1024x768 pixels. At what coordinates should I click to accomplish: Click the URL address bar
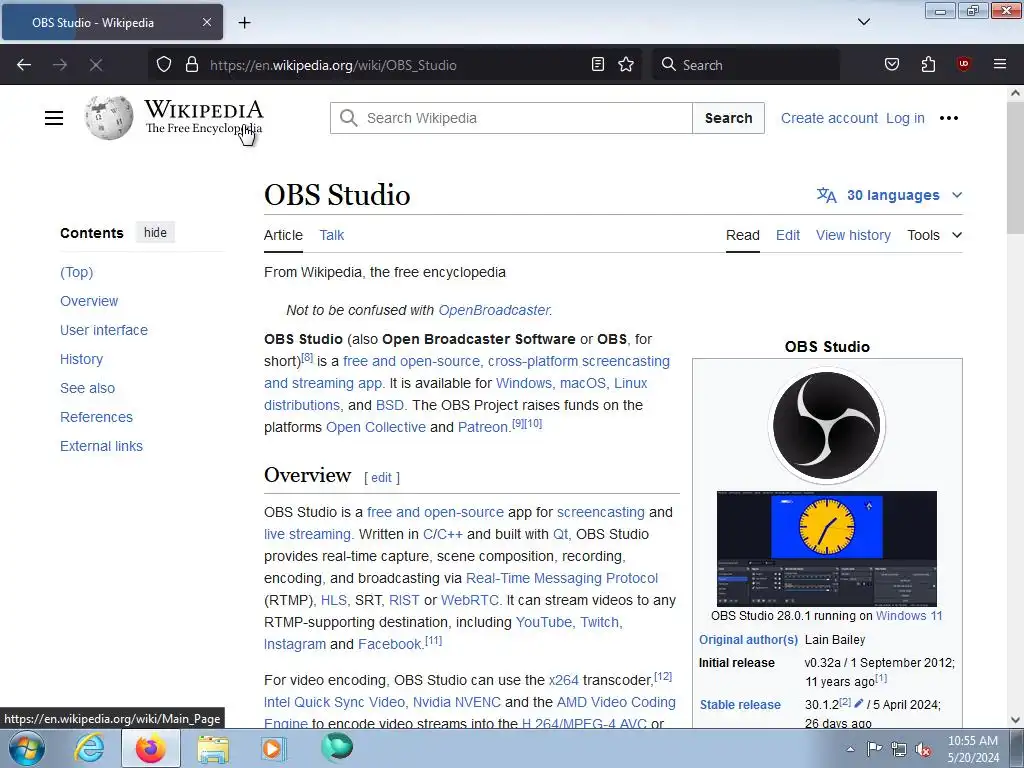pos(396,65)
